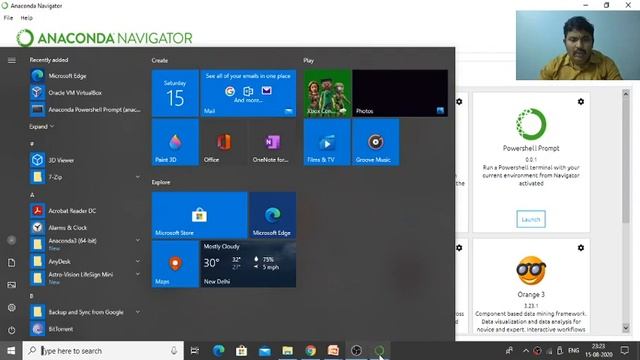Open Microsoft Store tile

(200, 215)
